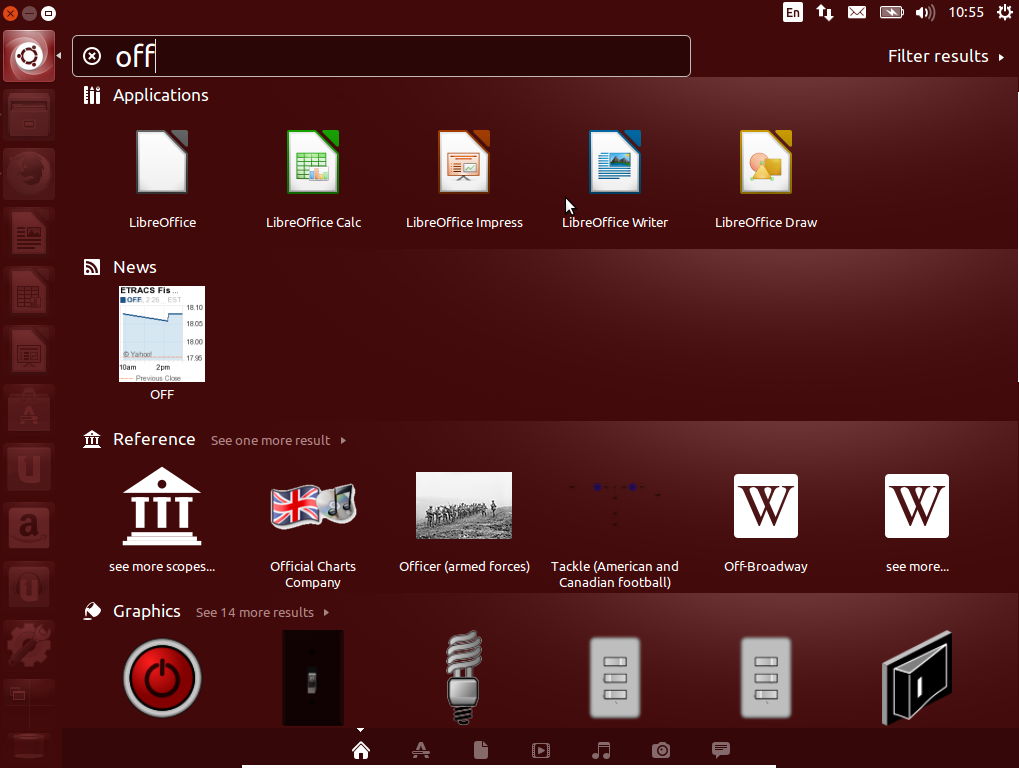Open the Officer (armed forces) article thumbnail
The image size is (1019, 768).
tap(464, 506)
